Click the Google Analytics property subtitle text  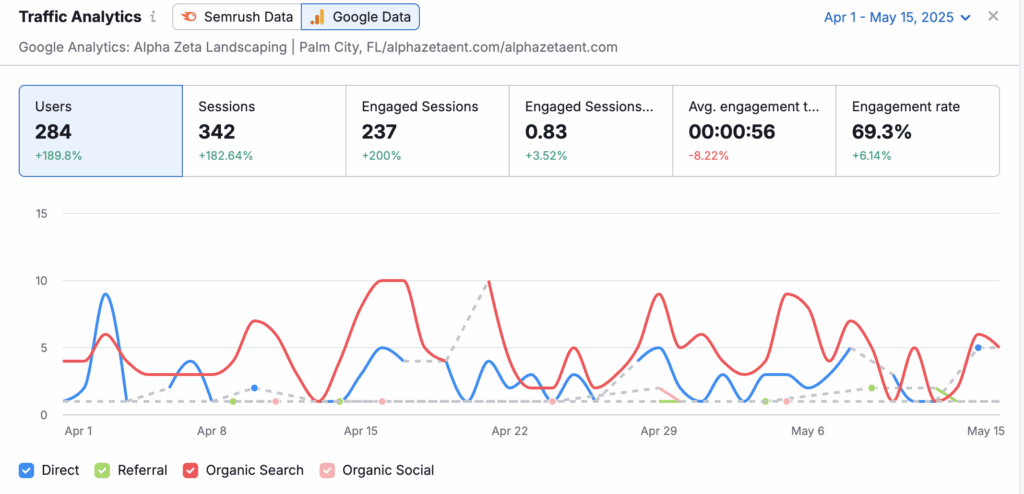[318, 47]
